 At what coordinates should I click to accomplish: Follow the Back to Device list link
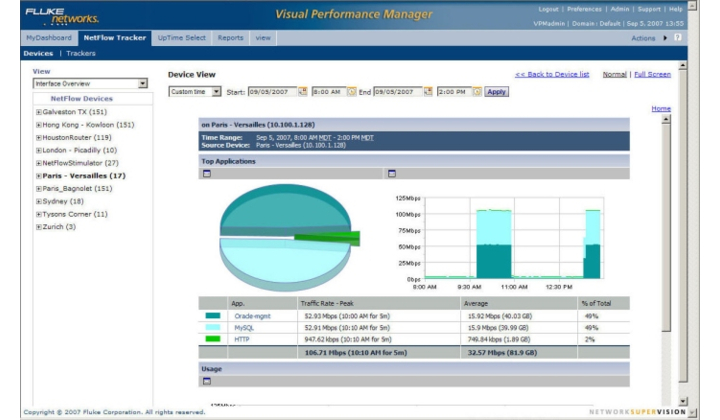coord(552,74)
